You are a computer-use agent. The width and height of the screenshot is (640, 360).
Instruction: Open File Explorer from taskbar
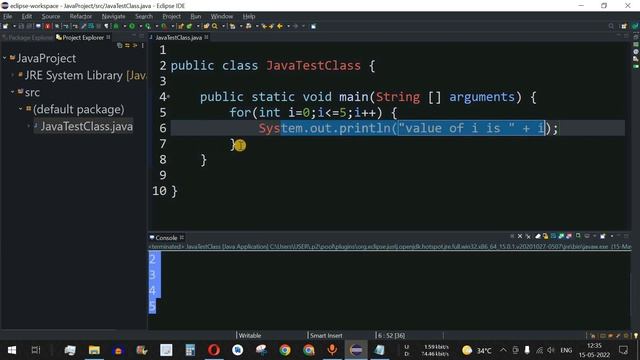click(94, 350)
